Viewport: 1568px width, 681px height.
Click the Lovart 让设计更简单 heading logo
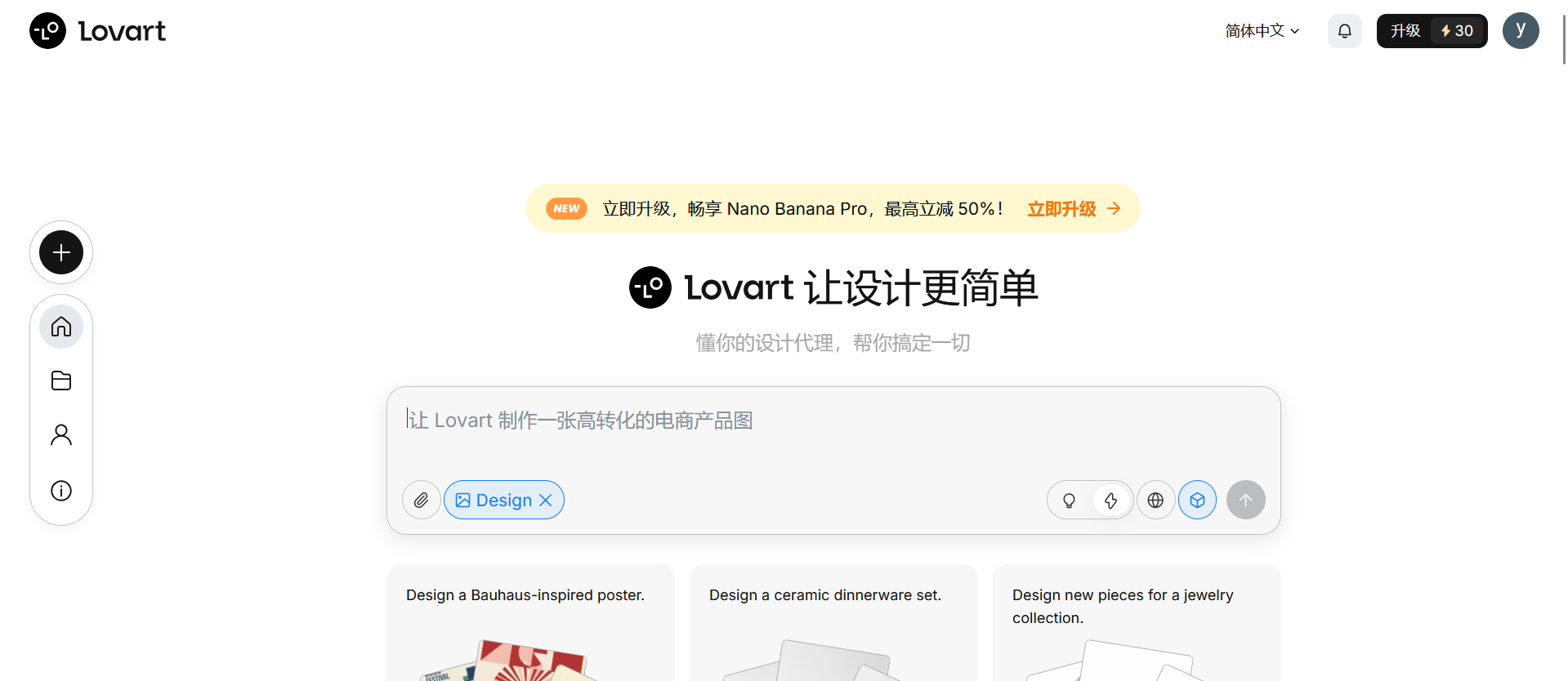pyautogui.click(x=650, y=287)
